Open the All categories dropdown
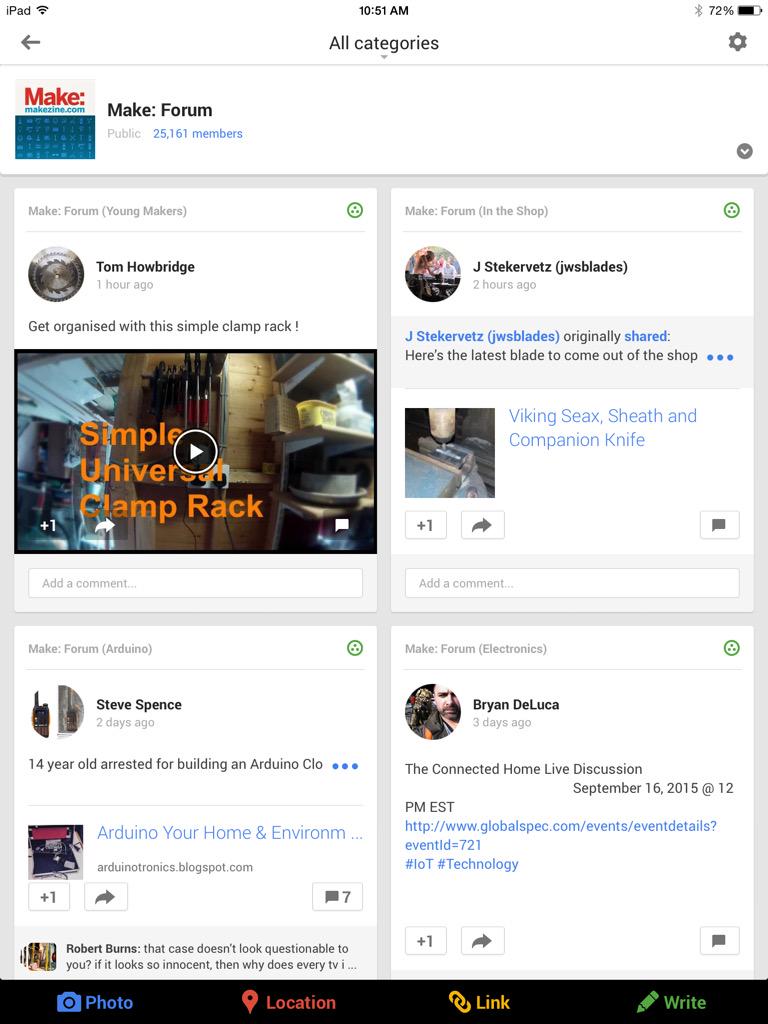 click(384, 43)
